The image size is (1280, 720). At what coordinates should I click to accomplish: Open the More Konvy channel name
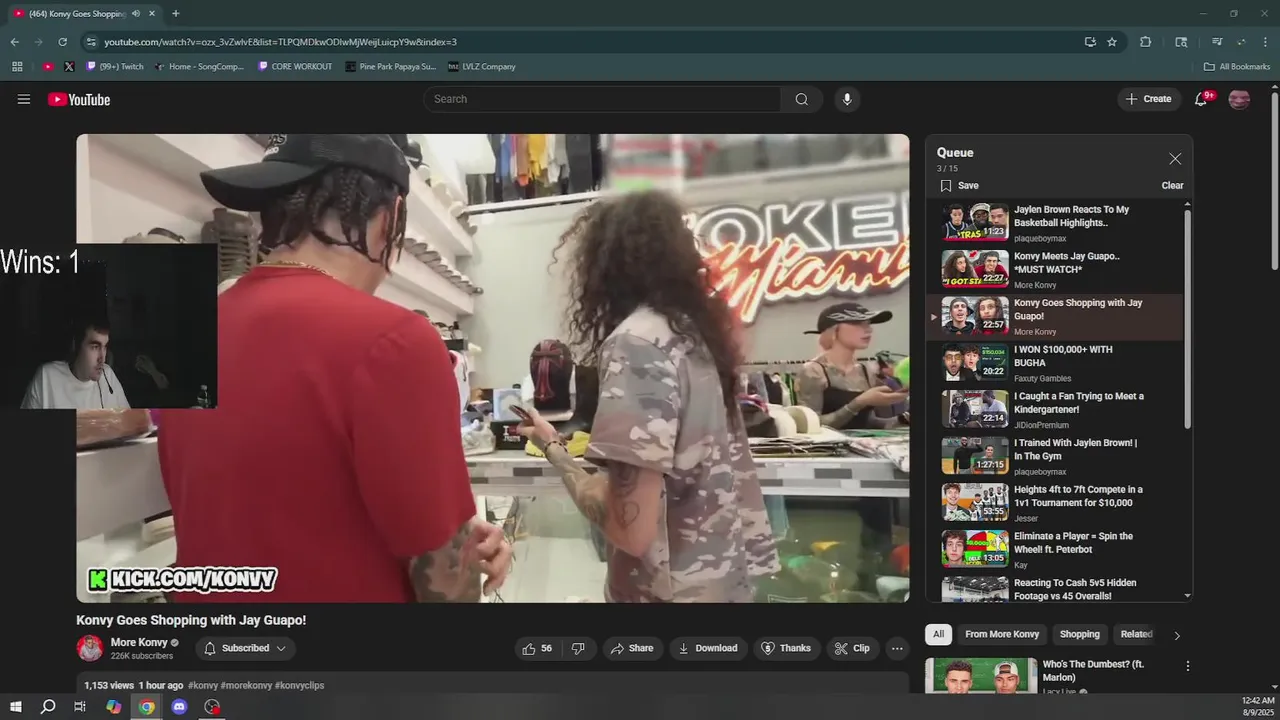139,642
